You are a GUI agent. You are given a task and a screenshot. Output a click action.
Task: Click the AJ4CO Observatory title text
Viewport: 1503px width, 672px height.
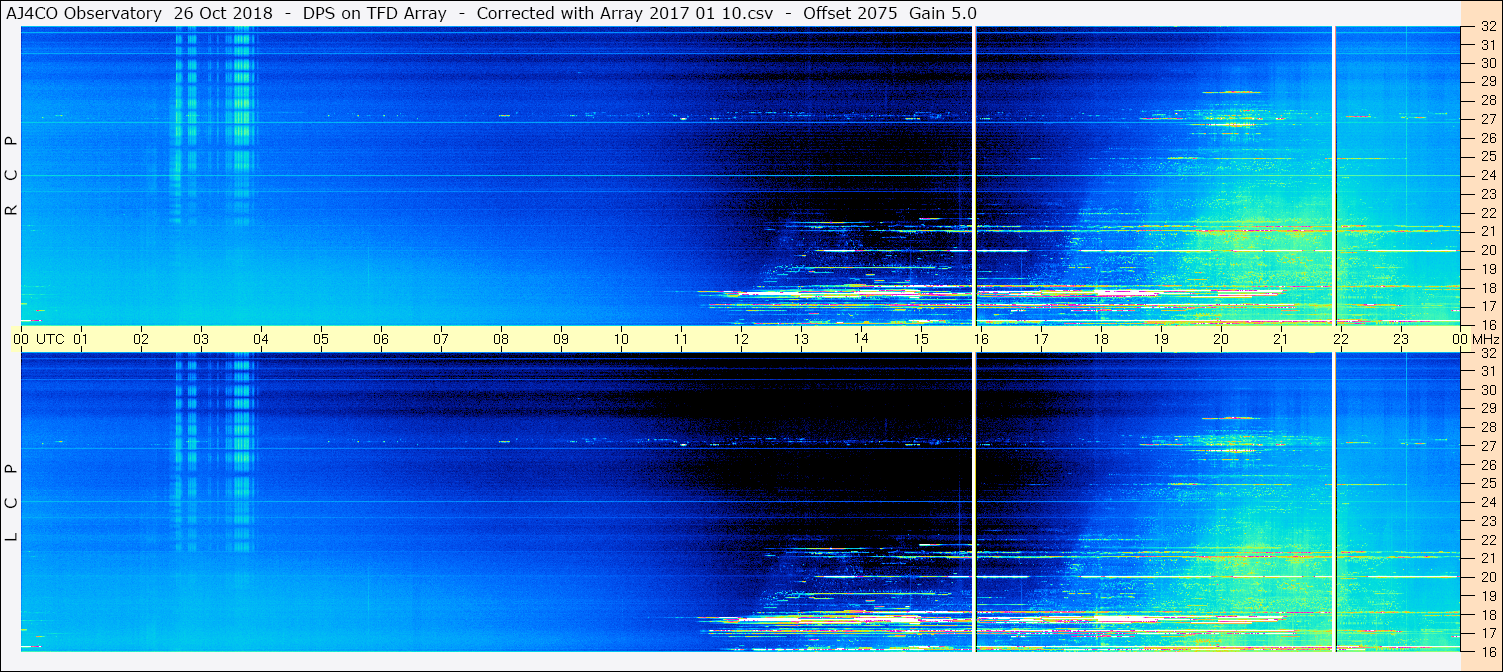84,13
